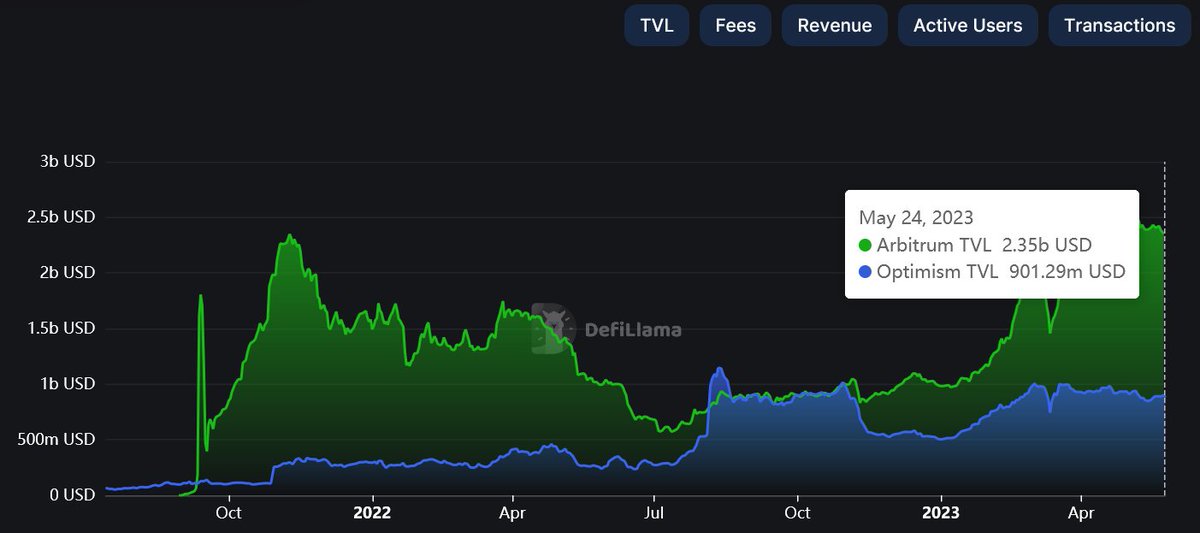Select the 2023 x-axis label
The image size is (1200, 533).
point(940,513)
